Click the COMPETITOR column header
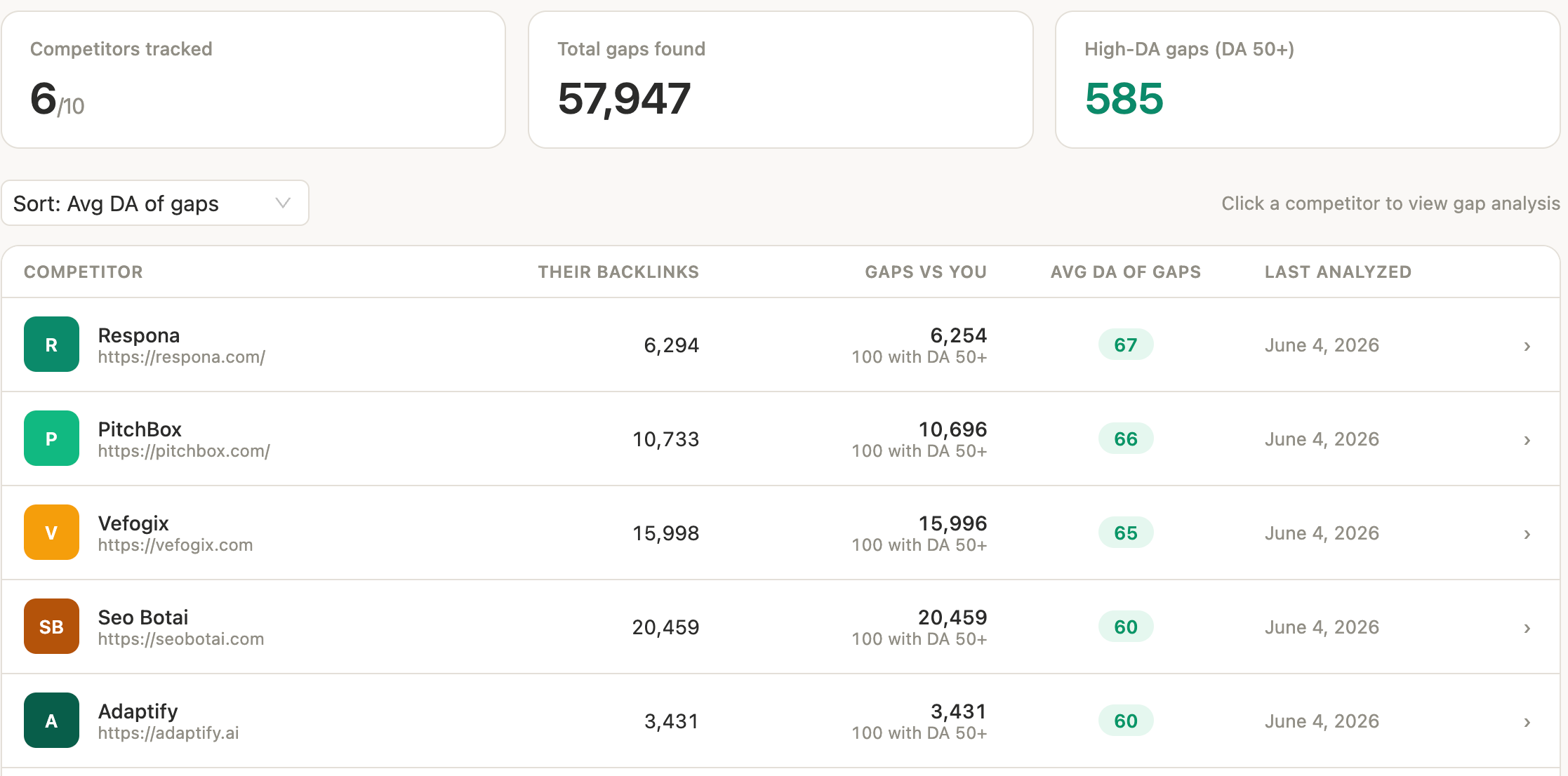The width and height of the screenshot is (1568, 776). click(84, 272)
